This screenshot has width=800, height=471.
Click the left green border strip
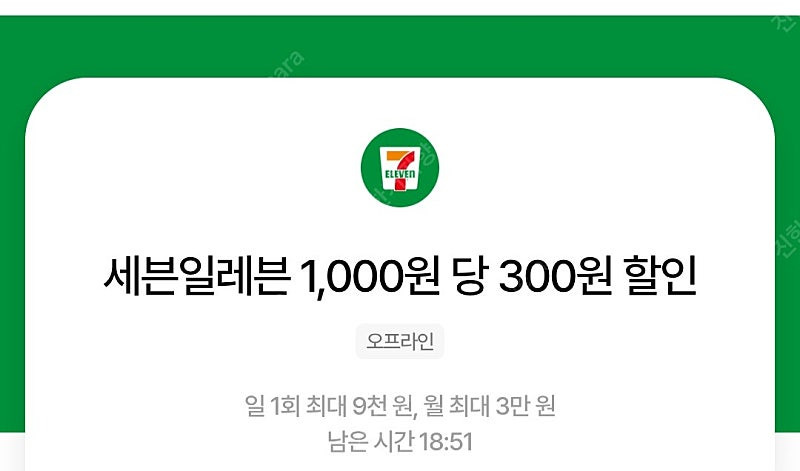click(x=12, y=255)
